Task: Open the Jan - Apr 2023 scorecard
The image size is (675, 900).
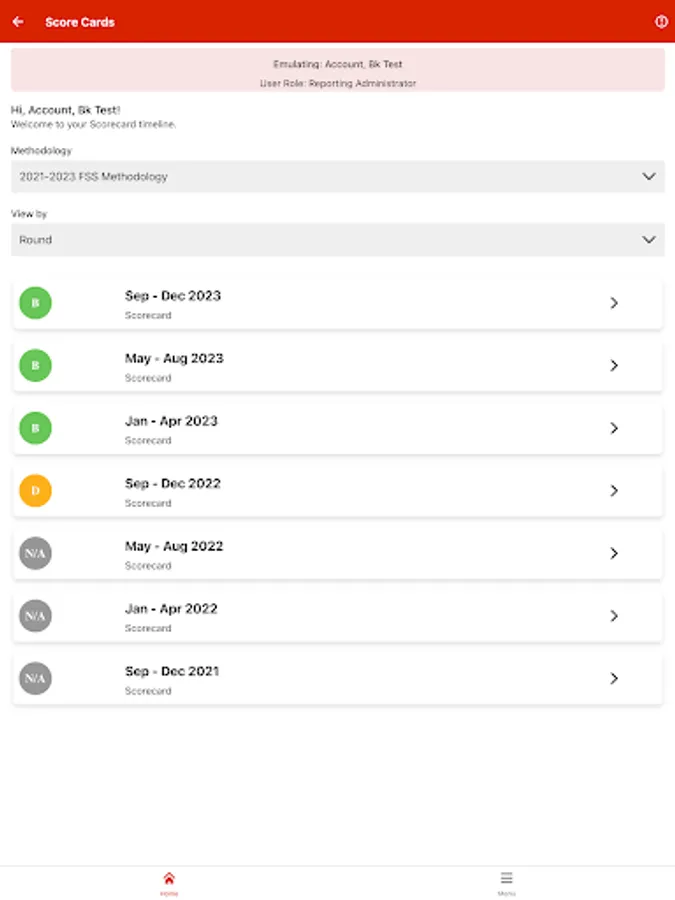Action: tap(337, 428)
